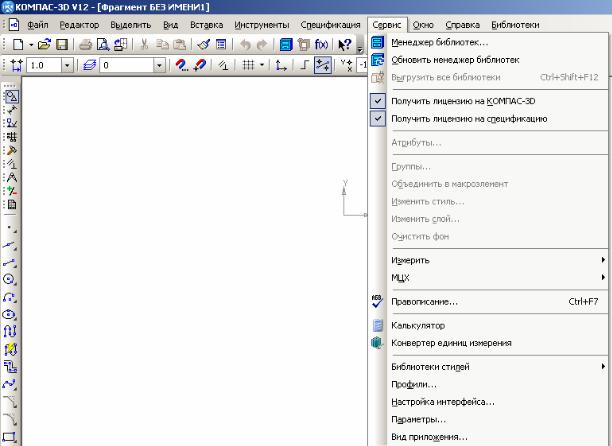Open Профили... entry
Screen dimensions: 612x446
[488, 384]
